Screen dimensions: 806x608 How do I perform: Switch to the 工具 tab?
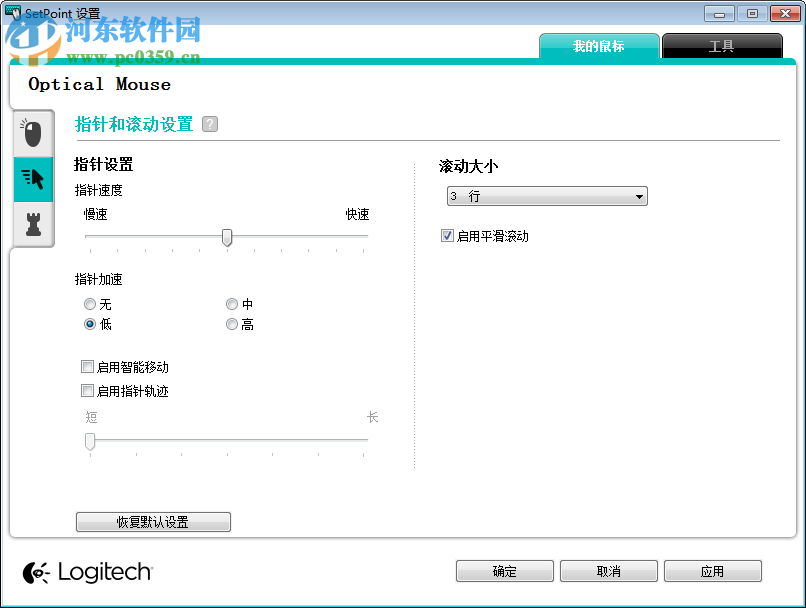coord(722,46)
